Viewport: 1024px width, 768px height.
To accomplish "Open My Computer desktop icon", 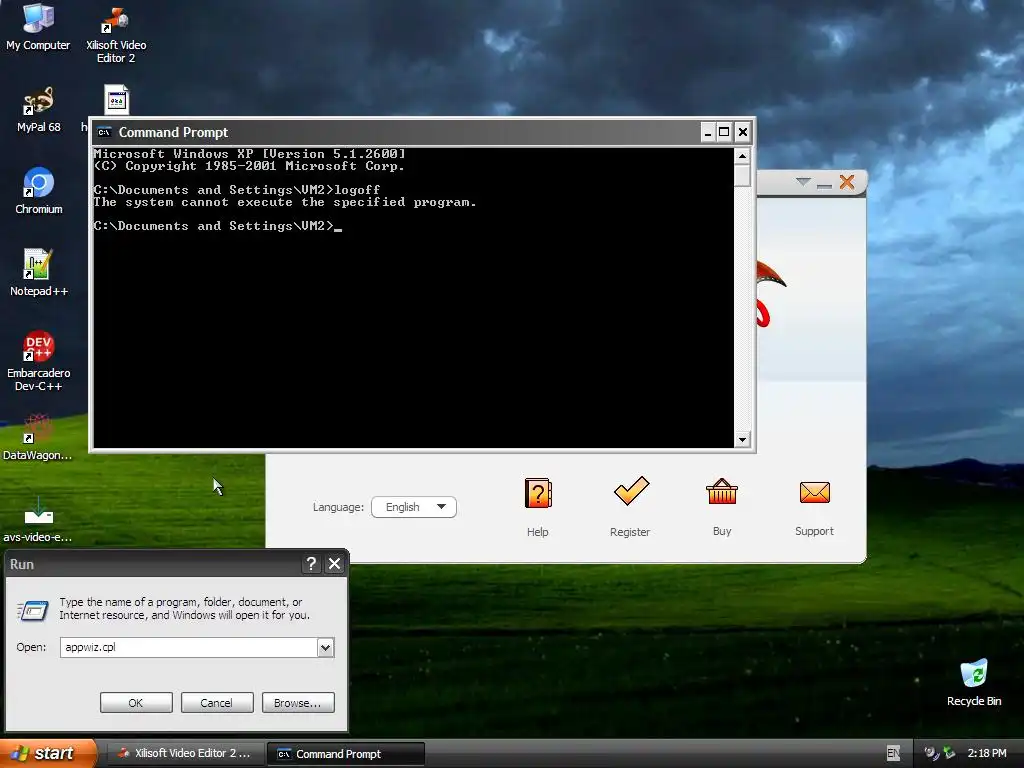I will (38, 26).
